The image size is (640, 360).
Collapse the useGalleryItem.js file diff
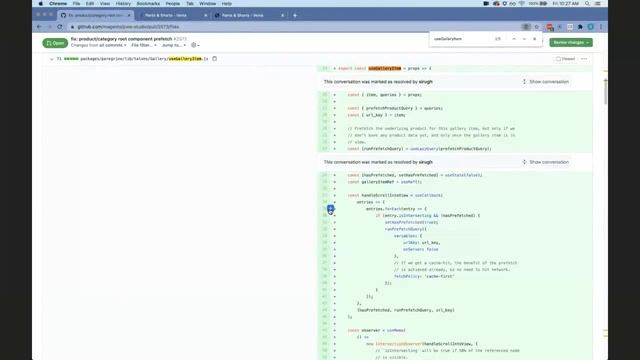tap(51, 59)
